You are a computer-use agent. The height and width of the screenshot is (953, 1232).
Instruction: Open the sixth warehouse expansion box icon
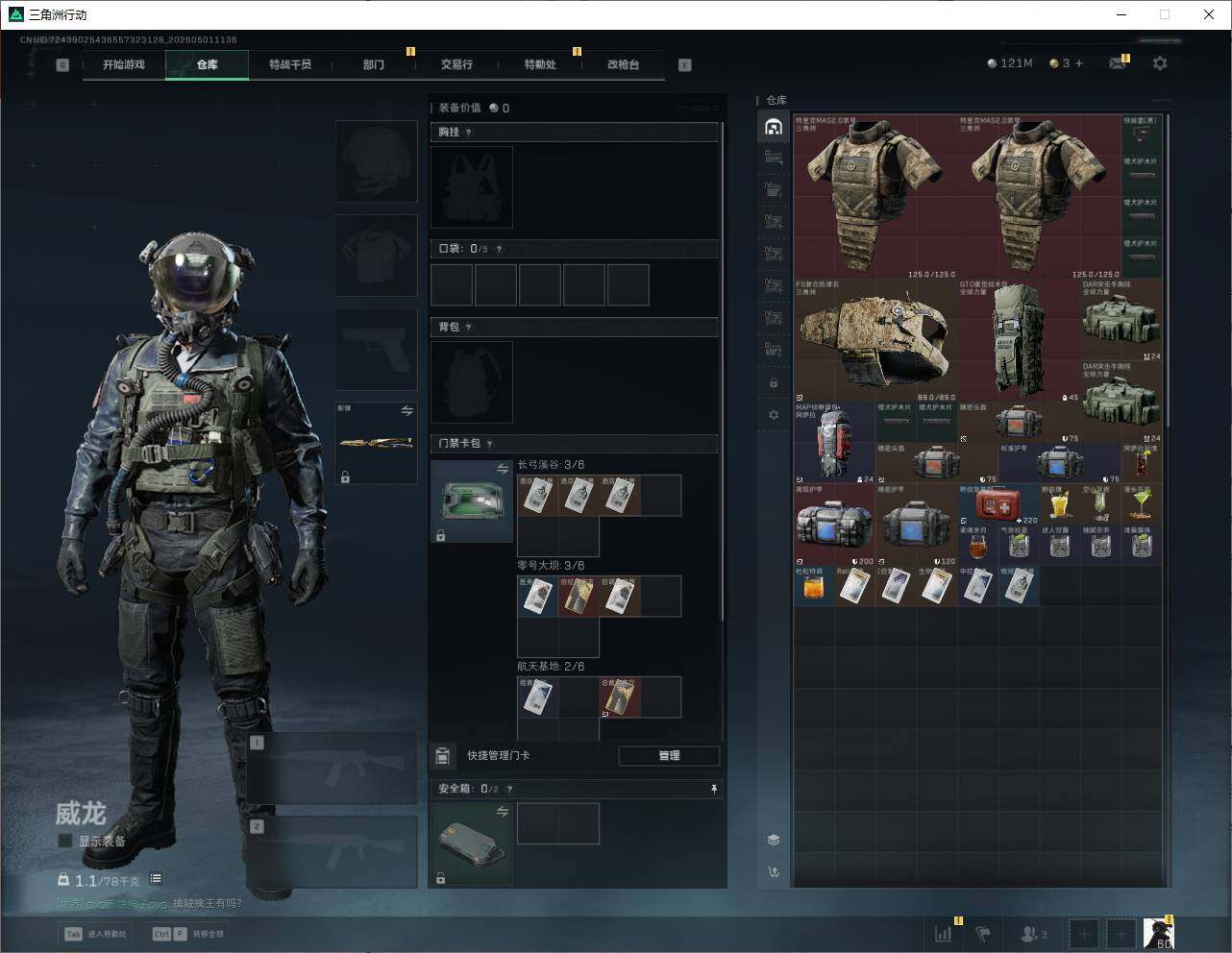774,317
